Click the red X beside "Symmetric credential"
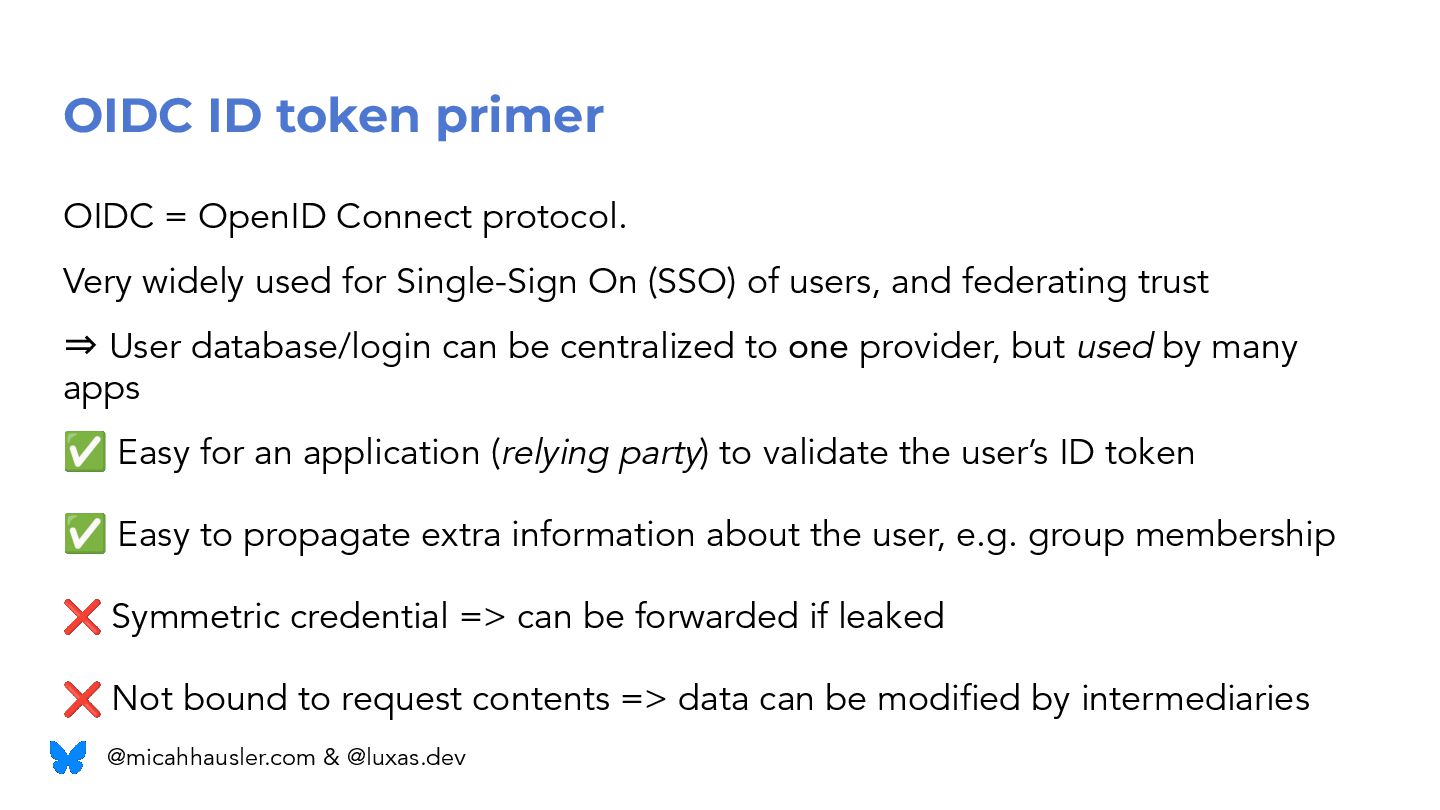Viewport: 1440px width, 810px height. pyautogui.click(x=82, y=616)
